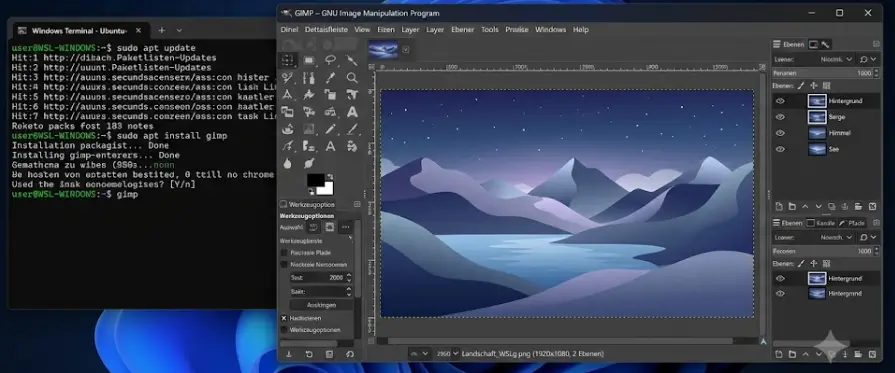Image resolution: width=895 pixels, height=373 pixels.
Task: Open Nowsch. mode dropdown below Kanäle tab
Action: [x=837, y=237]
